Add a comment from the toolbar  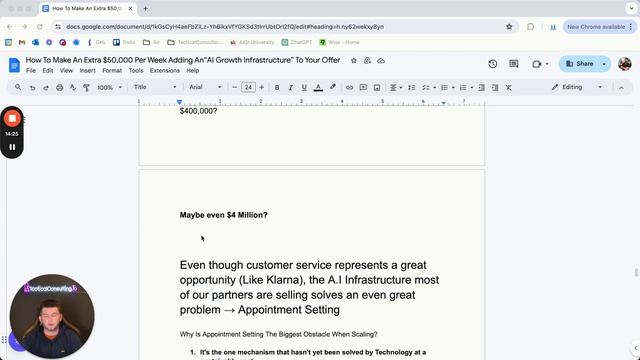point(363,87)
